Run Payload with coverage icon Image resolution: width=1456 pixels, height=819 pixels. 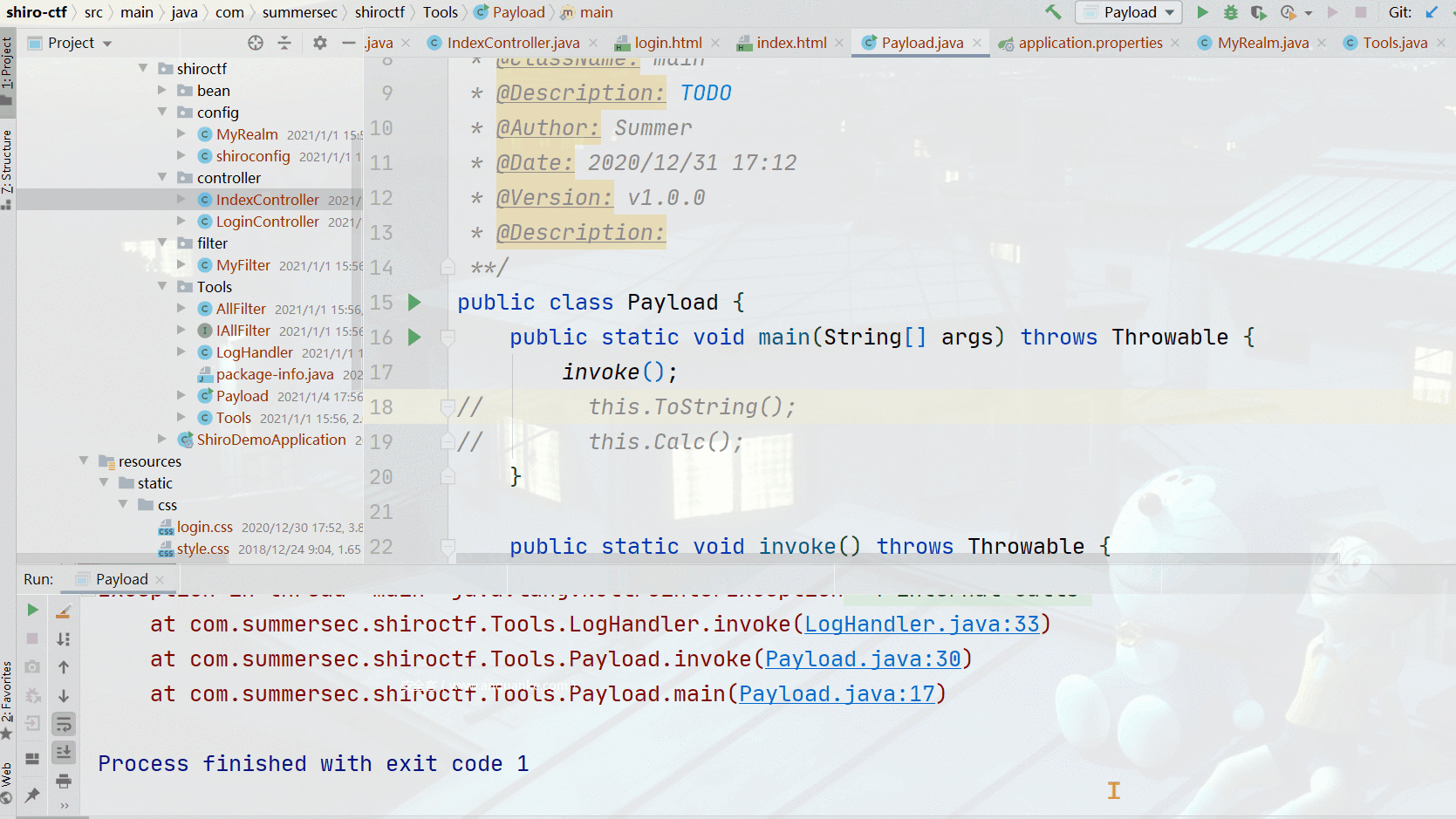pyautogui.click(x=1258, y=12)
